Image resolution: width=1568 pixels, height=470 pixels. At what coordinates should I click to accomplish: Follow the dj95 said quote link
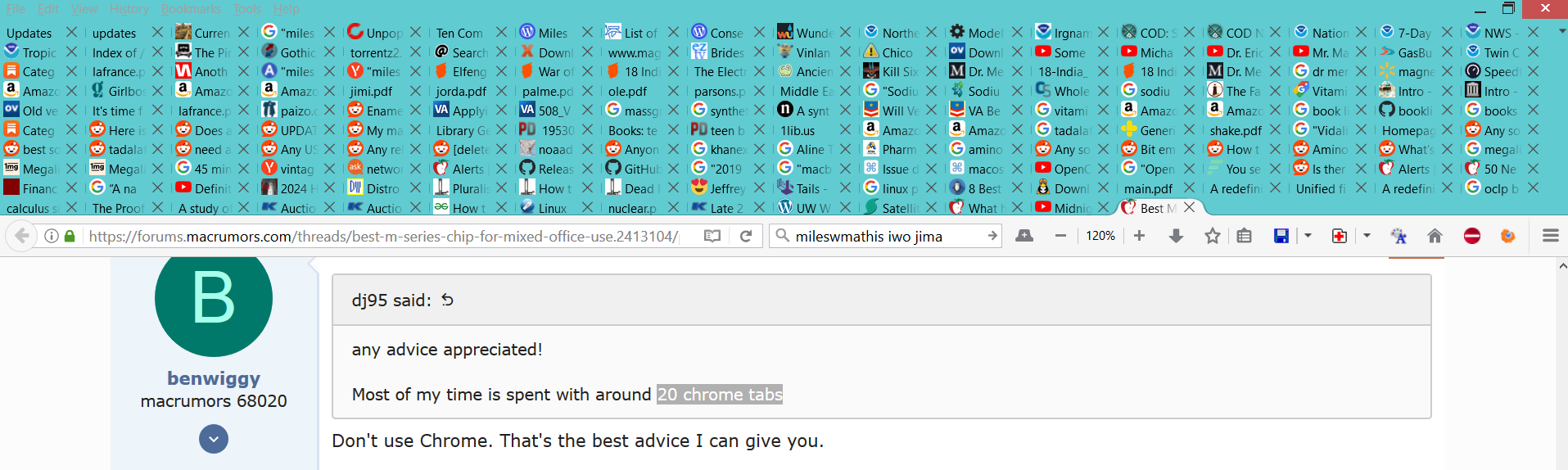point(391,301)
